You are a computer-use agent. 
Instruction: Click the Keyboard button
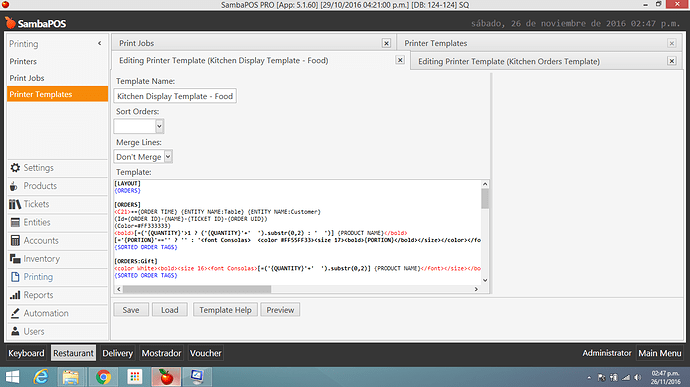(26, 353)
